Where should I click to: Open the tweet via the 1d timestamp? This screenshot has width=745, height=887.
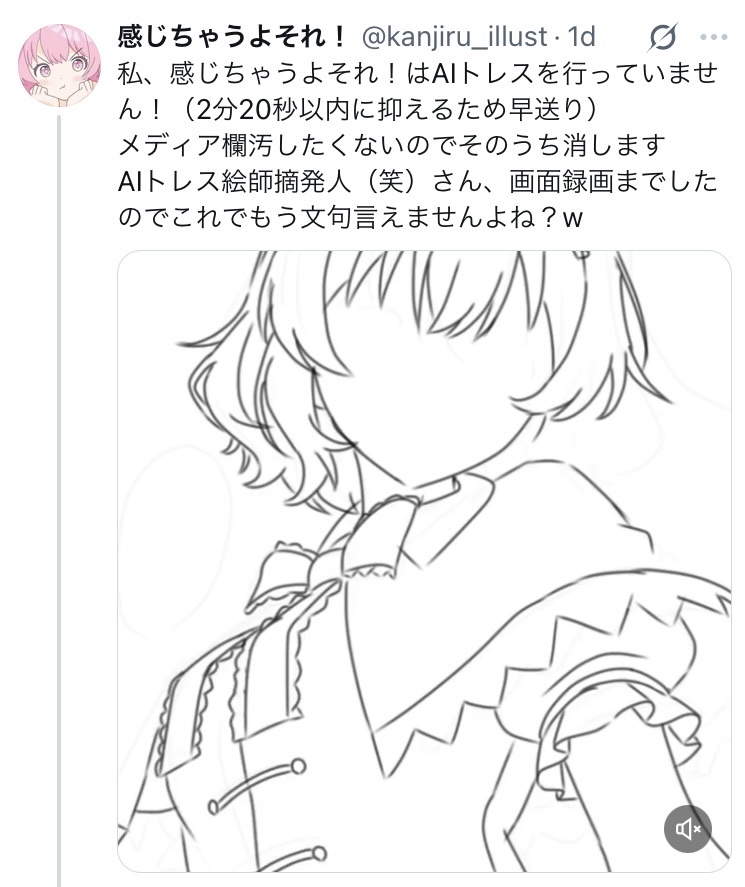coord(581,37)
